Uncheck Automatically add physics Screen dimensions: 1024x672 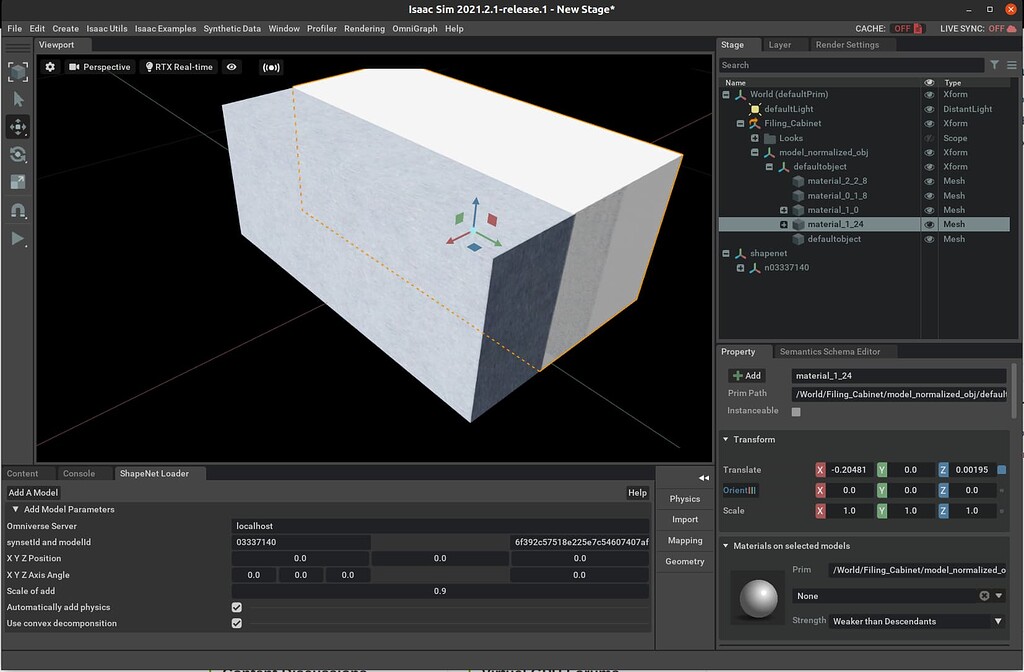click(x=236, y=607)
